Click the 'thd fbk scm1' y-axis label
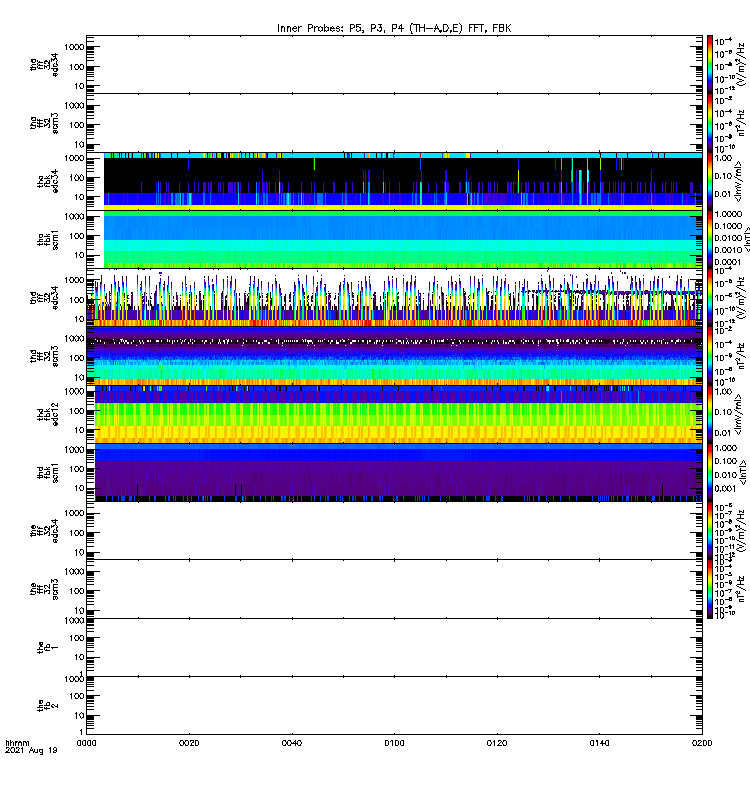750x800 pixels. (x=48, y=472)
